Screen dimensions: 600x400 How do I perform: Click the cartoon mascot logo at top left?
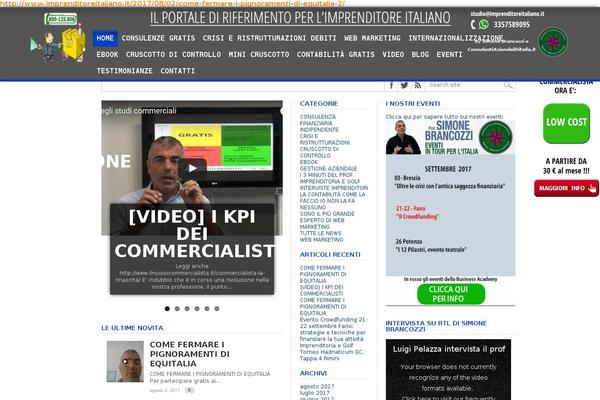[59, 44]
